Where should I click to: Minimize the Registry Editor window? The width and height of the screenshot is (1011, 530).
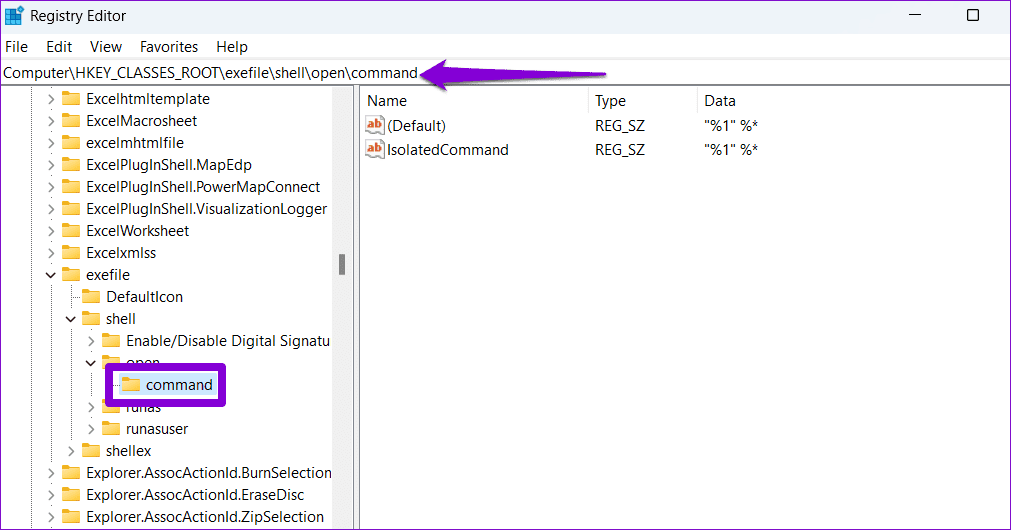pyautogui.click(x=914, y=15)
